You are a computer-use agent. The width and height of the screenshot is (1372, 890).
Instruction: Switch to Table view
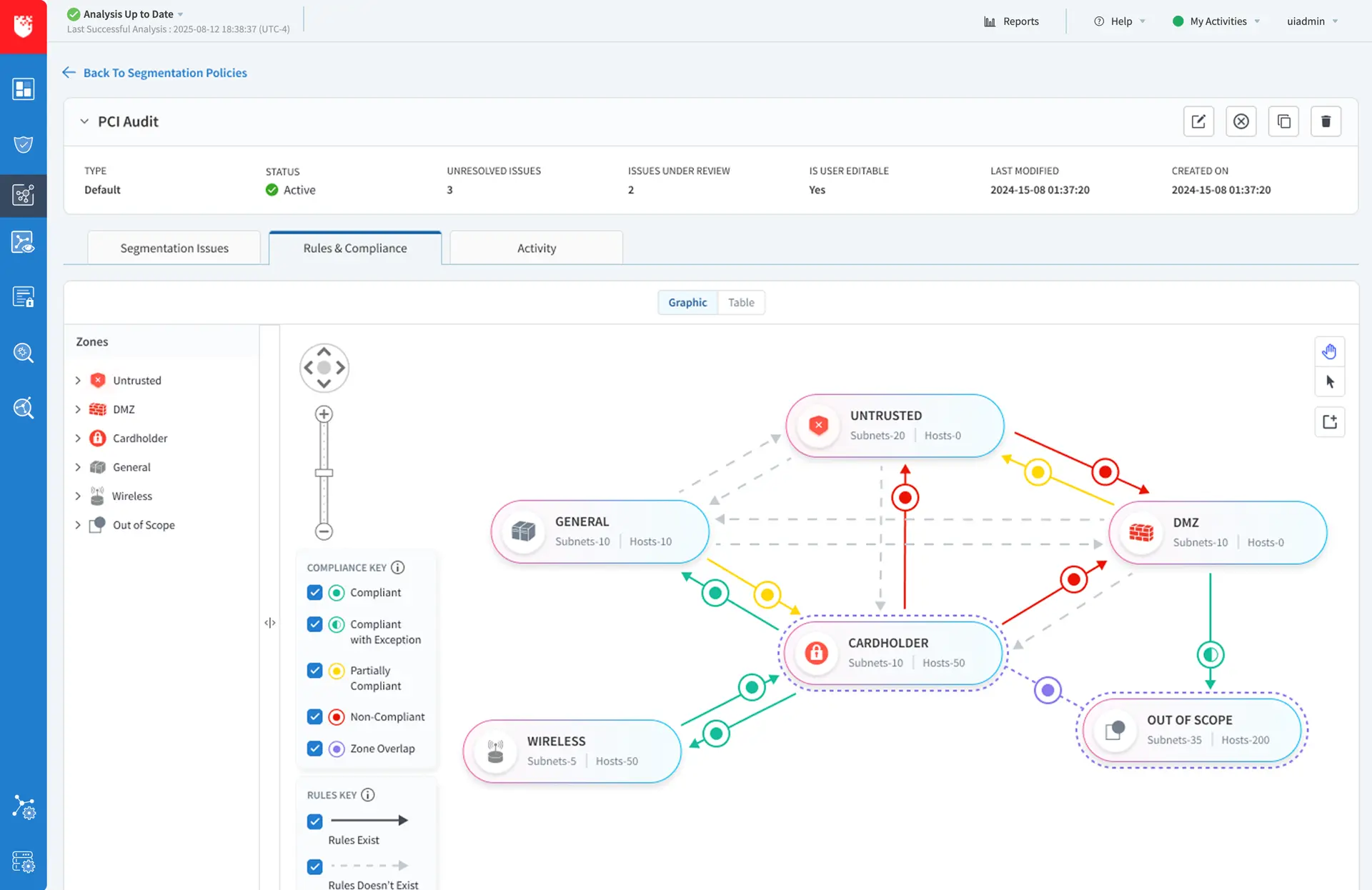point(741,302)
